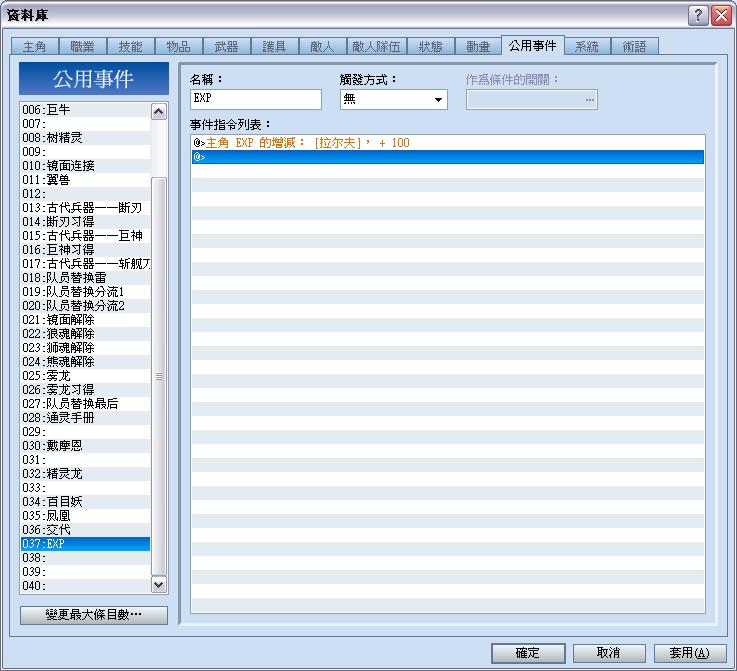Click scroll up arrow of event list

[158, 112]
